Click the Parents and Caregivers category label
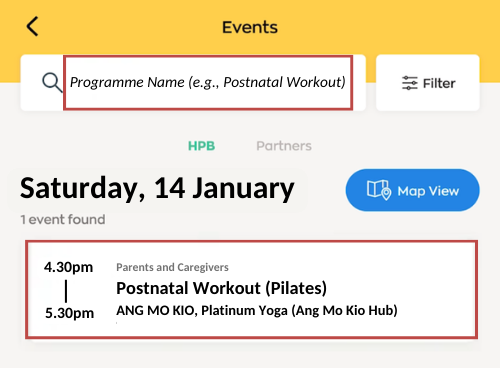The width and height of the screenshot is (500, 368). click(172, 267)
